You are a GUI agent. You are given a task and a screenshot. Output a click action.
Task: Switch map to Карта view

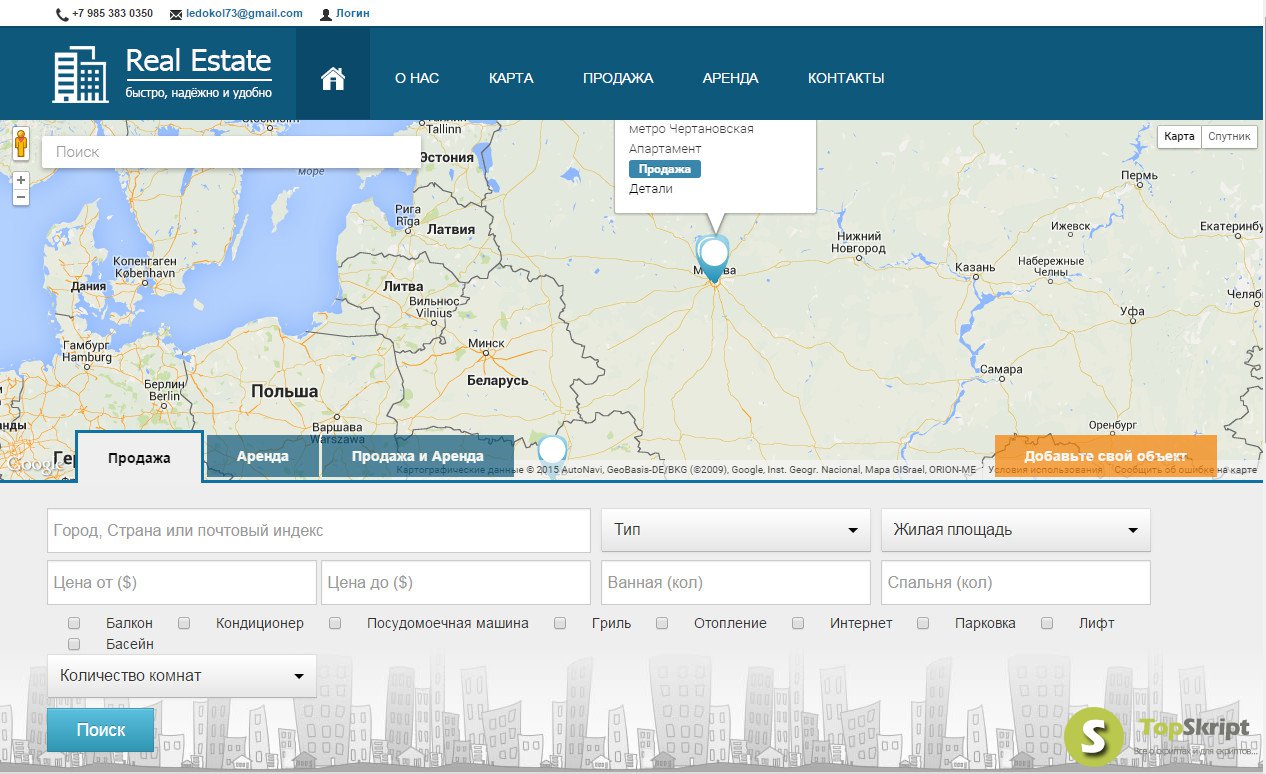pyautogui.click(x=1180, y=136)
